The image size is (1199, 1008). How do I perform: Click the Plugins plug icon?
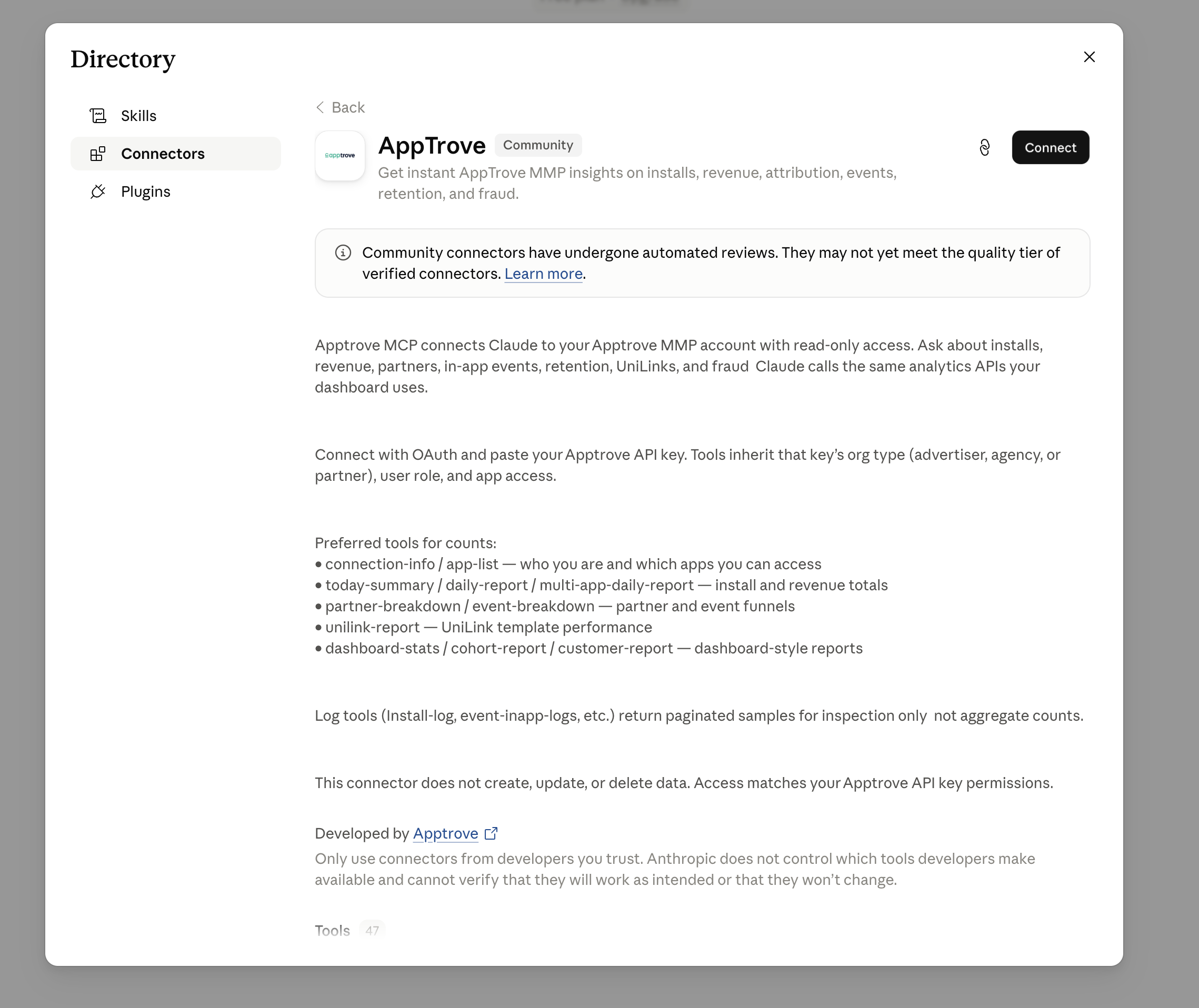pyautogui.click(x=98, y=191)
